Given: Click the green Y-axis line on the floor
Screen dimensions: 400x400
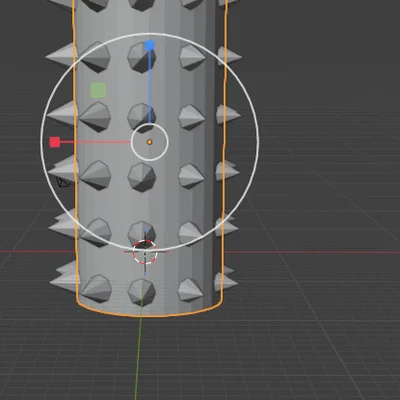Looking at the screenshot, I should point(138,357).
